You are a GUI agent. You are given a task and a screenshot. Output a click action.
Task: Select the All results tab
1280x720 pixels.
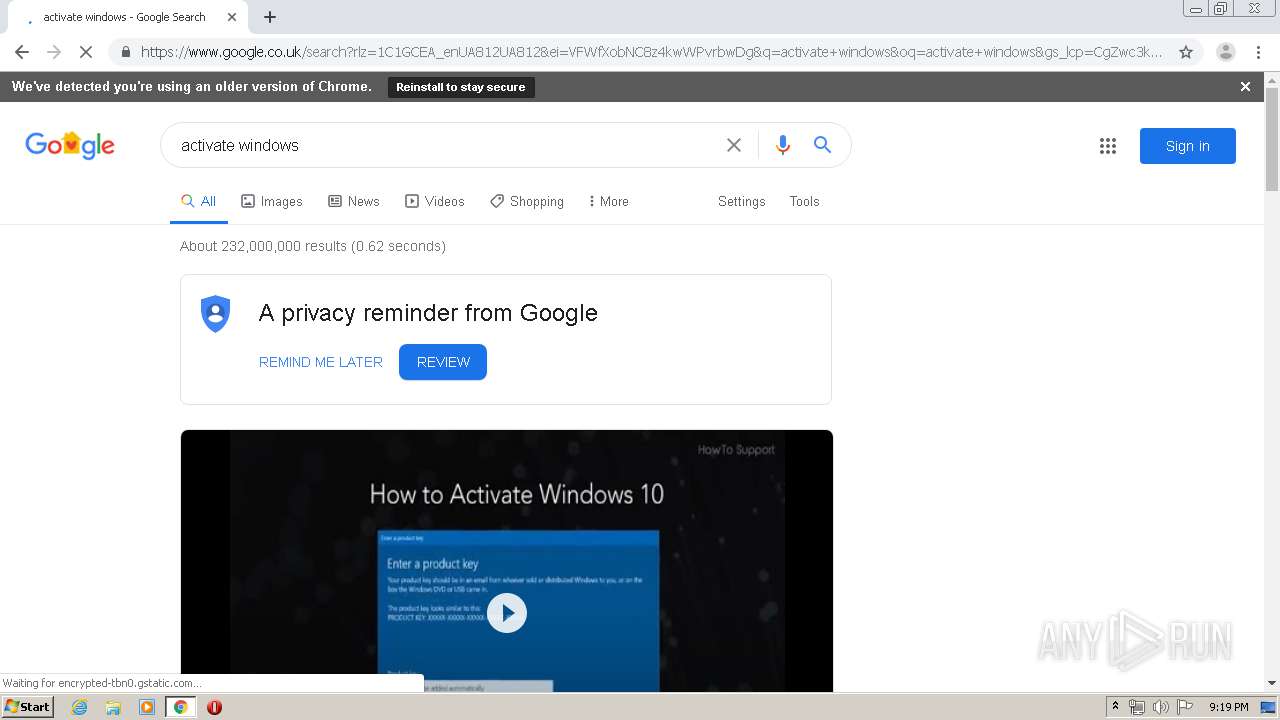click(x=198, y=201)
